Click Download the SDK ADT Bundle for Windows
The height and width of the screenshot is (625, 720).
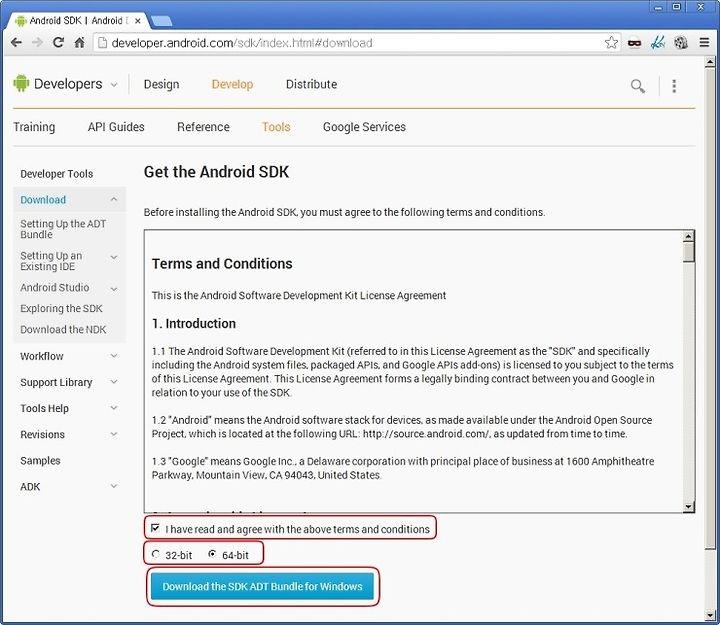coord(262,586)
